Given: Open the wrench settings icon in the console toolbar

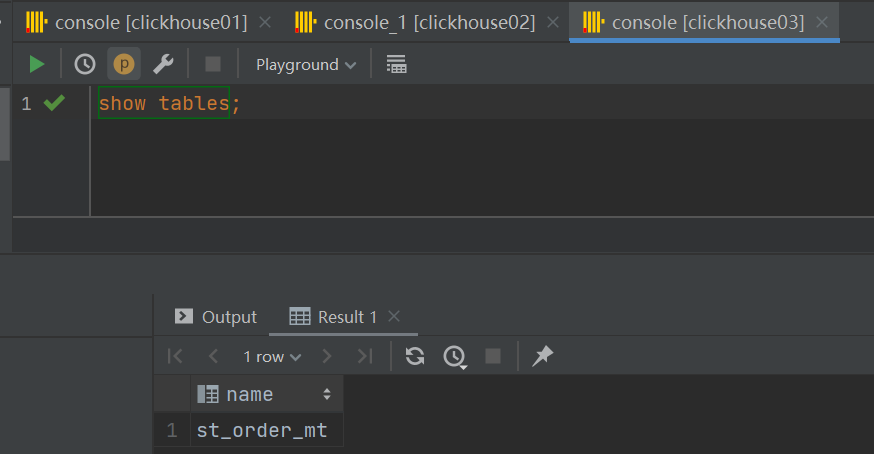Looking at the screenshot, I should 163,65.
